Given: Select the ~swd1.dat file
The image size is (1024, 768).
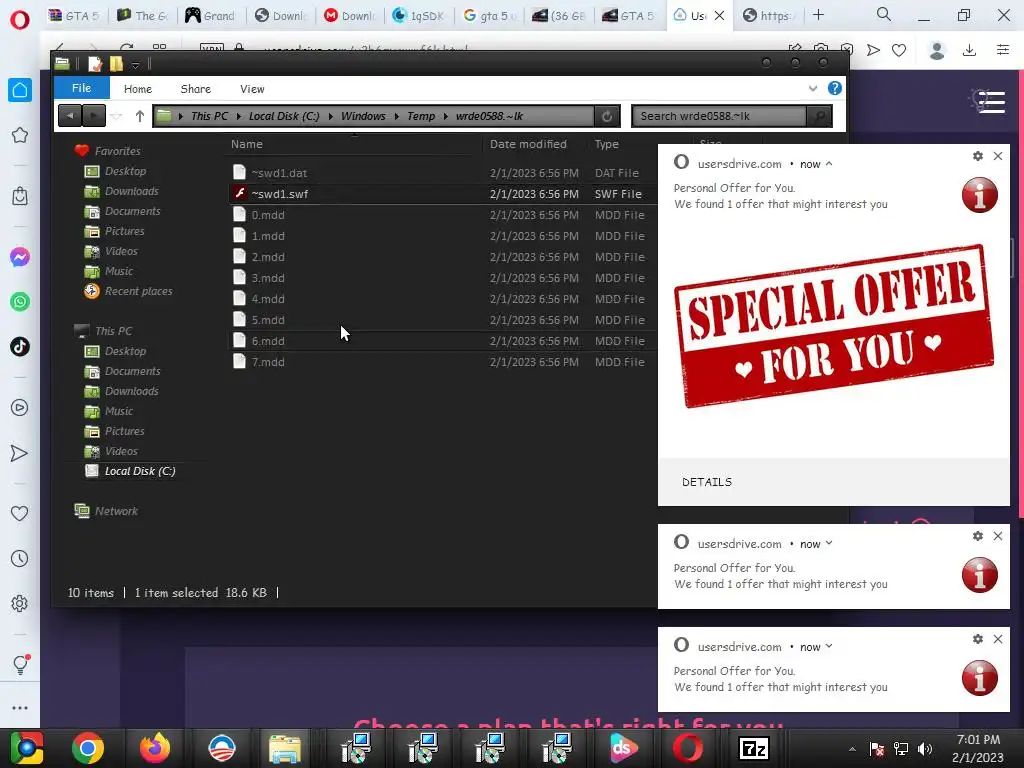Looking at the screenshot, I should click(x=279, y=173).
